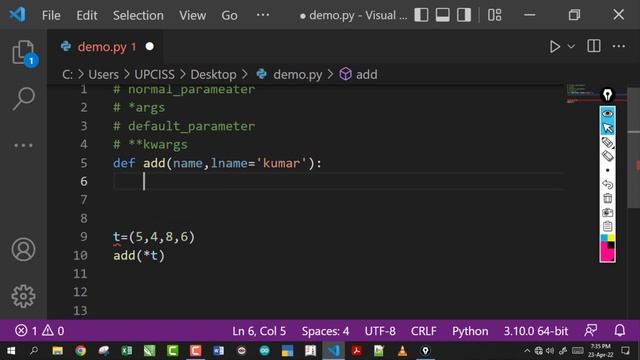
Task: Open the Manage gear icon
Action: tap(23, 296)
